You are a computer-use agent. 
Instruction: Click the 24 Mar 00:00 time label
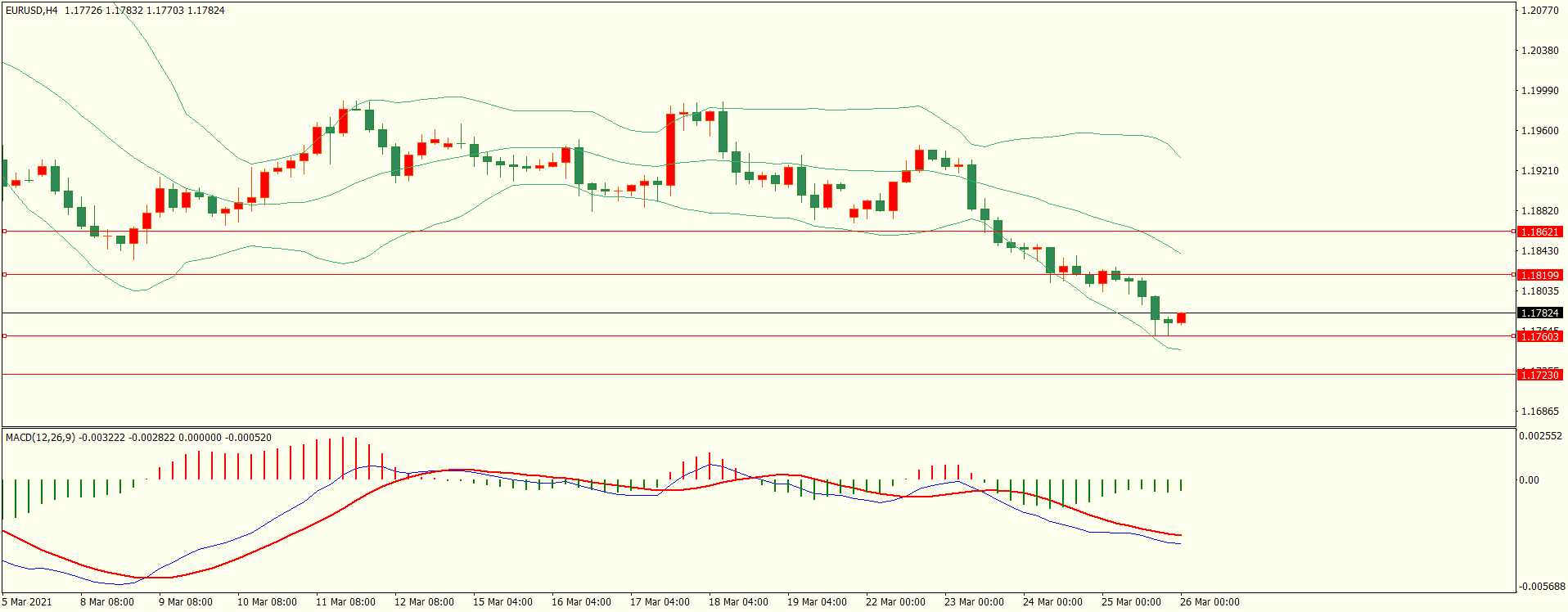[x=1052, y=602]
